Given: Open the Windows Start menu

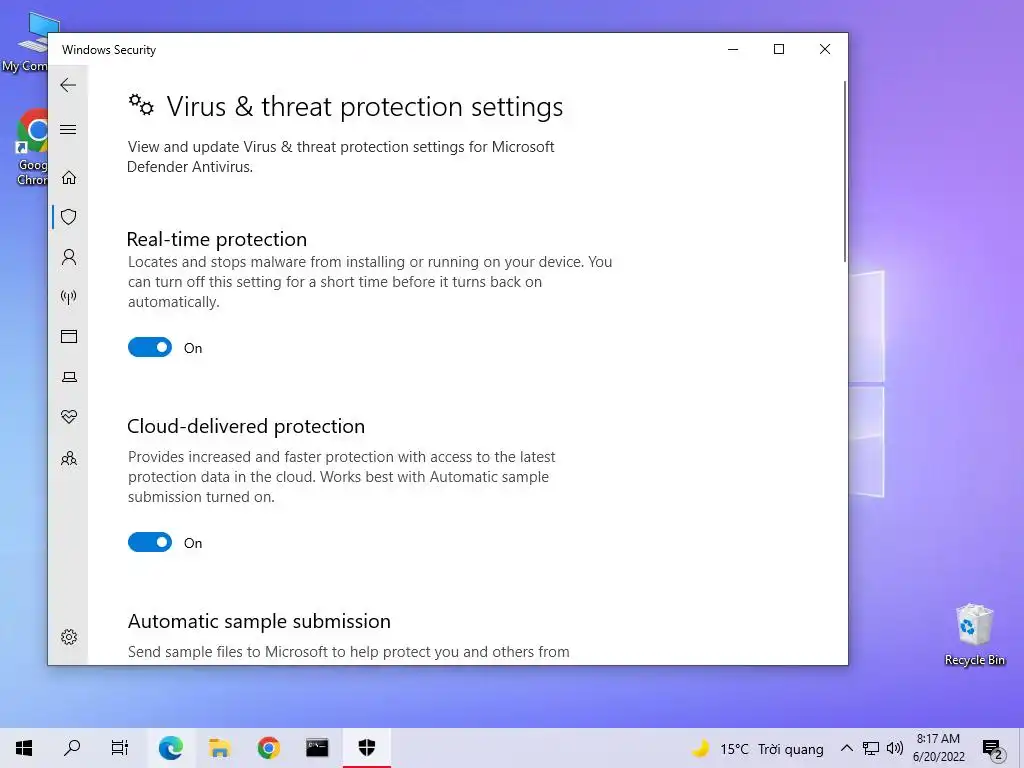Looking at the screenshot, I should tap(24, 748).
